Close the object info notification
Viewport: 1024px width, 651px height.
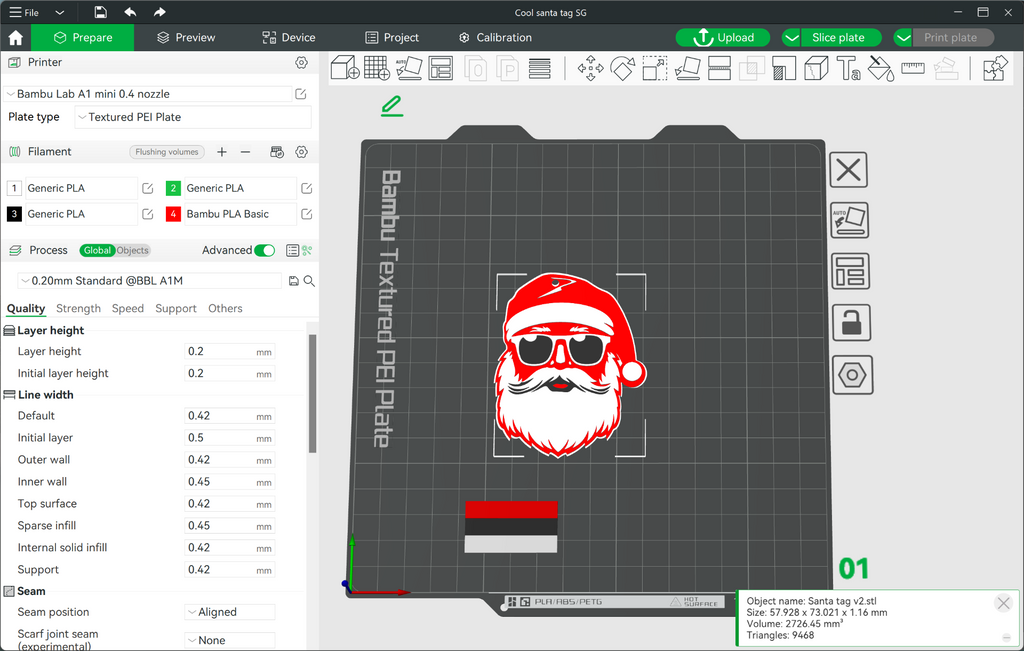coord(1004,603)
